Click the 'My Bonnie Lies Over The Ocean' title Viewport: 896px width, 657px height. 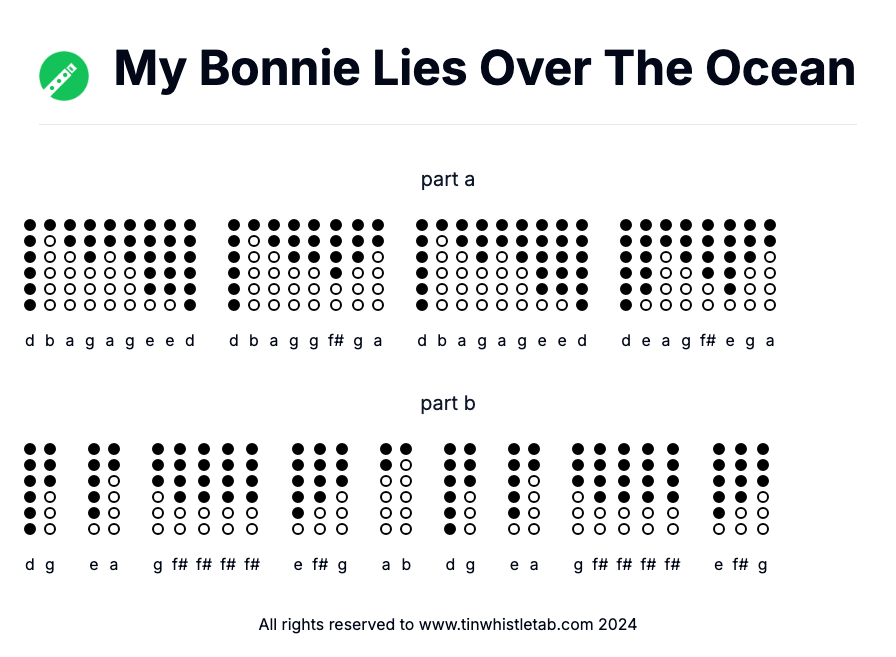[x=484, y=69]
